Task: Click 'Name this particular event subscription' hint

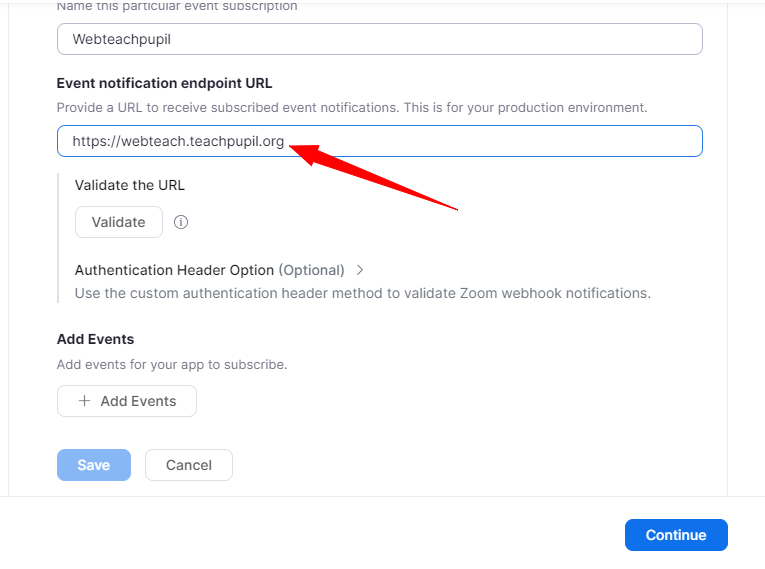Action: click(177, 7)
